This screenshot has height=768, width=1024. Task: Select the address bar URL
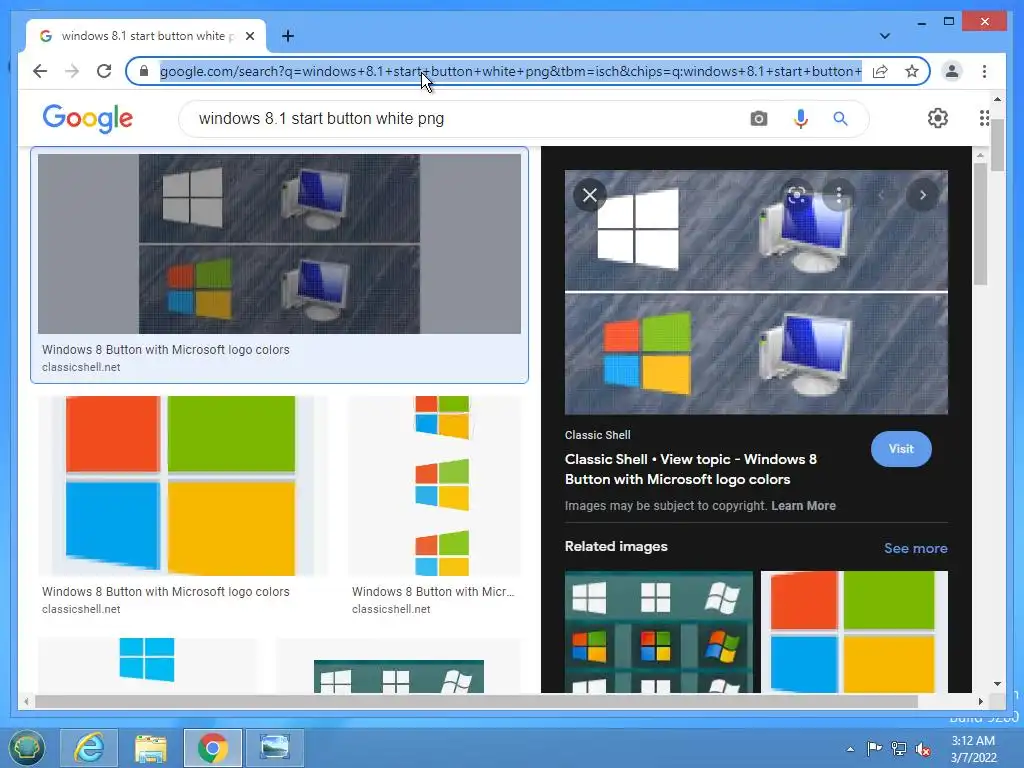pyautogui.click(x=511, y=71)
